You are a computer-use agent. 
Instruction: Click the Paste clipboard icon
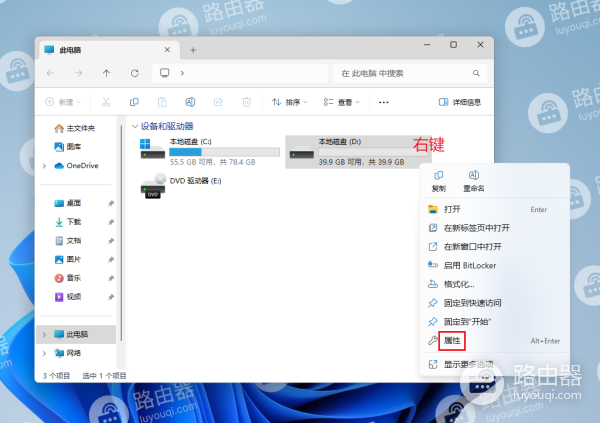(162, 102)
